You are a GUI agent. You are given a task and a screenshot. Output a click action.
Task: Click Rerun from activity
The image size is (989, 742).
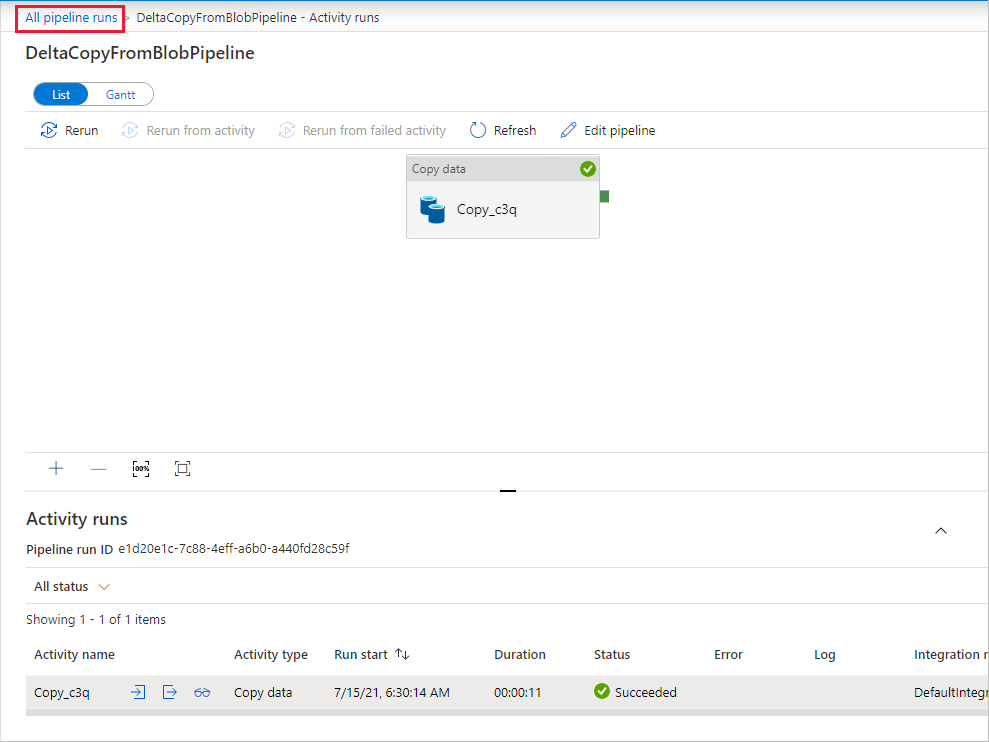click(188, 131)
